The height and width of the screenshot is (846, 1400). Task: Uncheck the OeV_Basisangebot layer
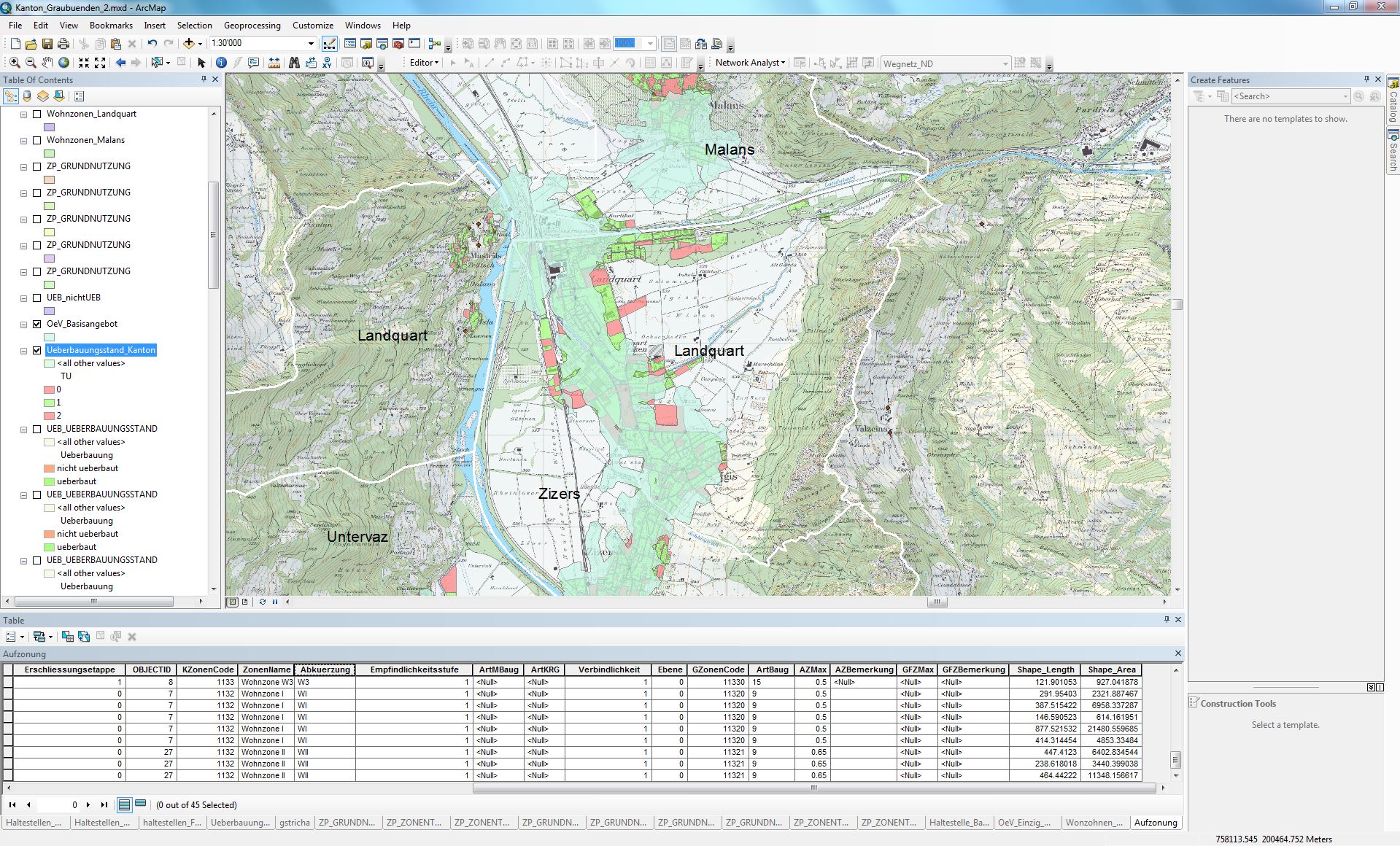click(37, 324)
